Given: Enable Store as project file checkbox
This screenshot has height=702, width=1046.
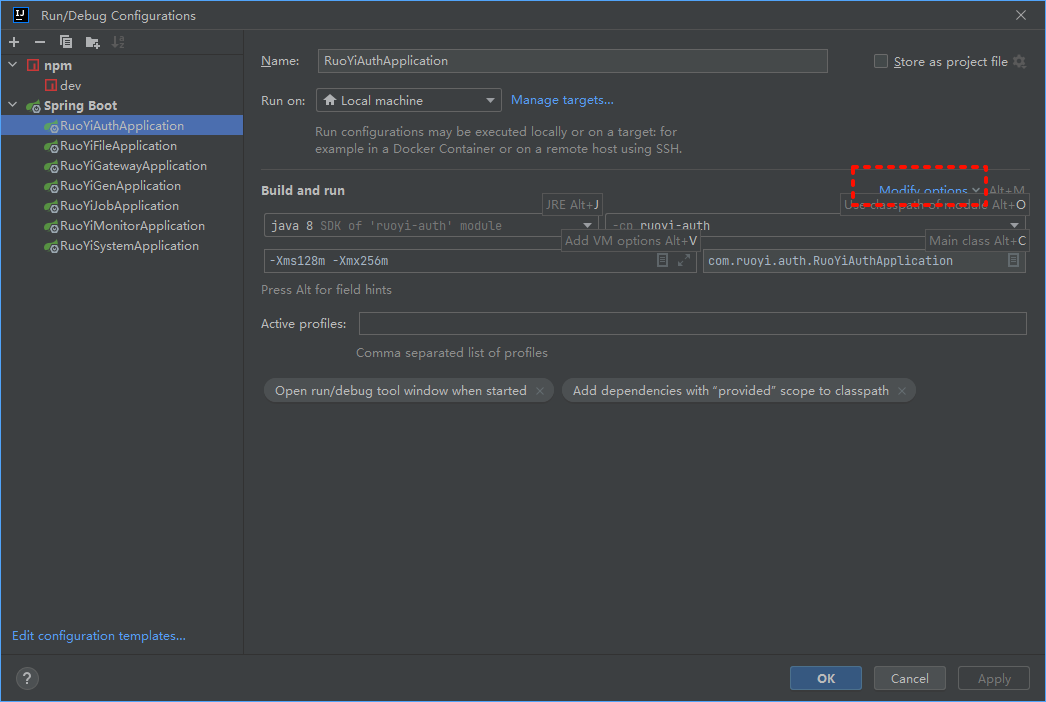Looking at the screenshot, I should pos(881,62).
